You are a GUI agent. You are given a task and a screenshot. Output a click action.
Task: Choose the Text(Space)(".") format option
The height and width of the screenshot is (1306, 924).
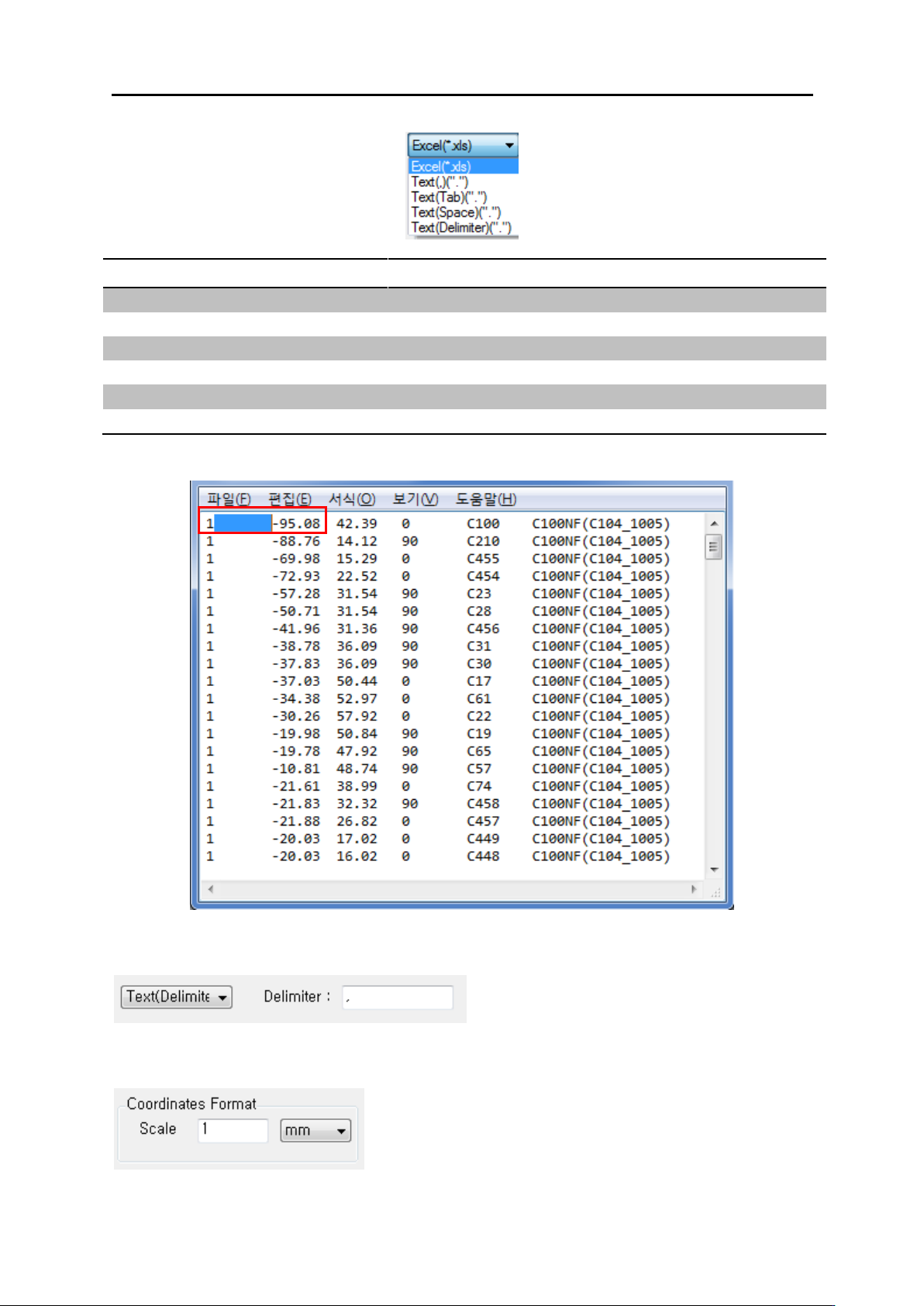456,212
